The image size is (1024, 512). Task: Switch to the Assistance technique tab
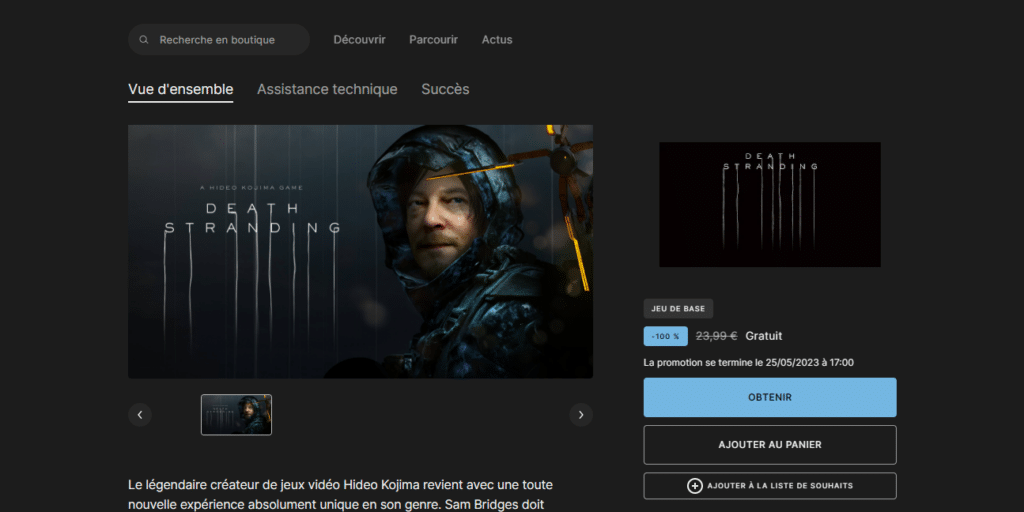[x=327, y=89]
